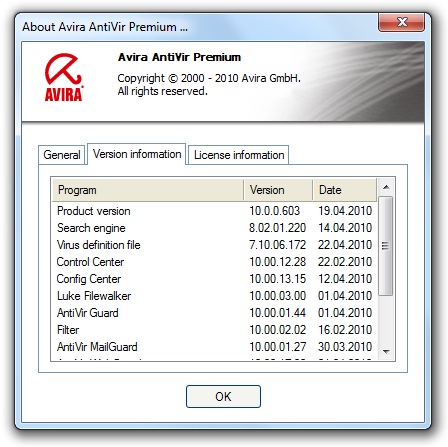Click the date 22.04.2010
The width and height of the screenshot is (448, 447).
coord(345,245)
